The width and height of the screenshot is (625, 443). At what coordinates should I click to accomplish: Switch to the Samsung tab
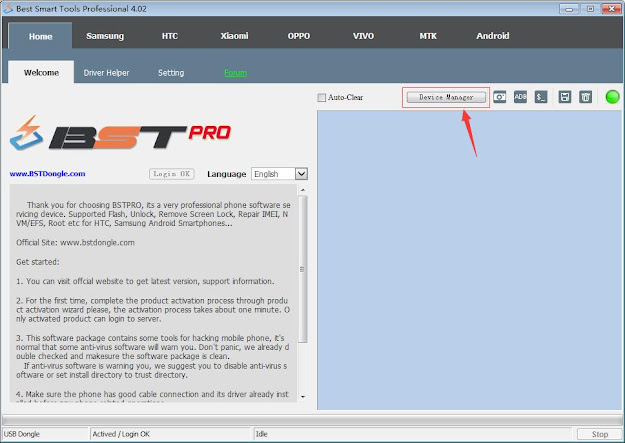105,36
